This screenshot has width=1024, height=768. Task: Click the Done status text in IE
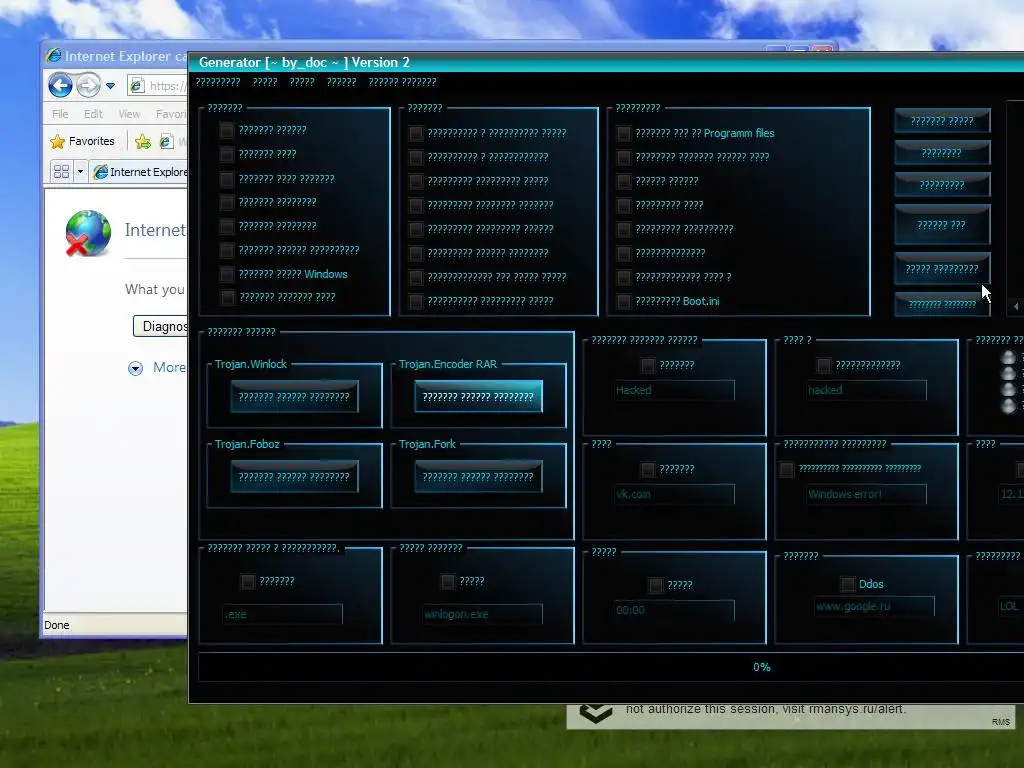click(x=57, y=625)
